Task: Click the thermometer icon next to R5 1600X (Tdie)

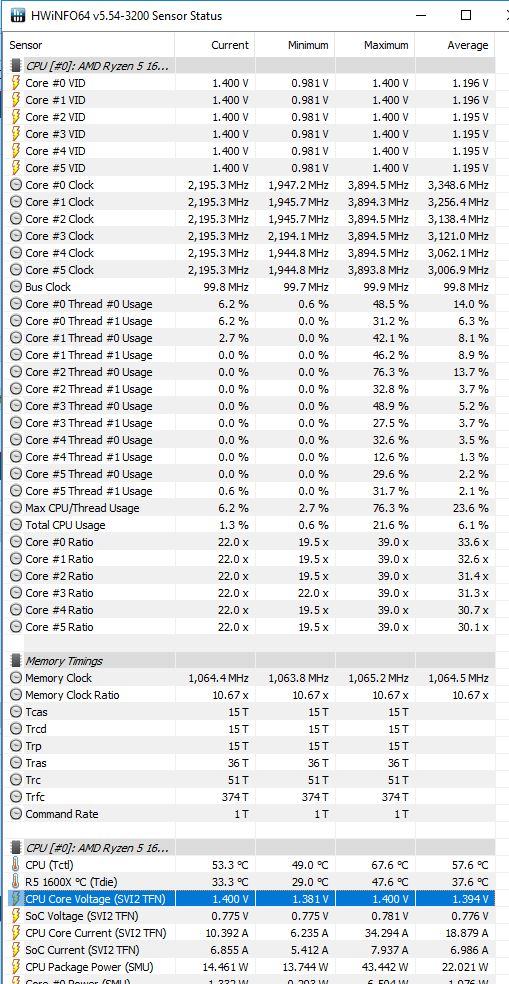Action: (16, 882)
